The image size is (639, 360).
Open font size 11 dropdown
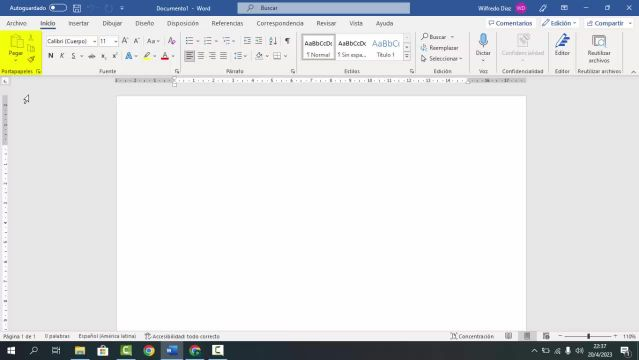[116, 41]
